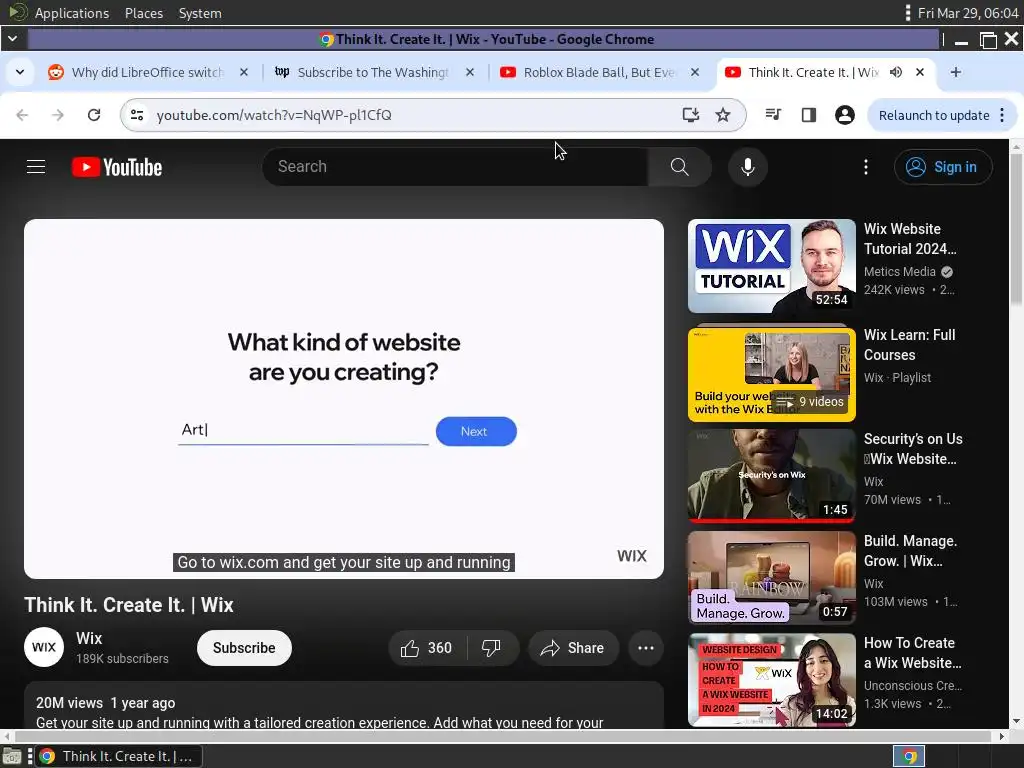Click the address bar URL

pos(274,115)
